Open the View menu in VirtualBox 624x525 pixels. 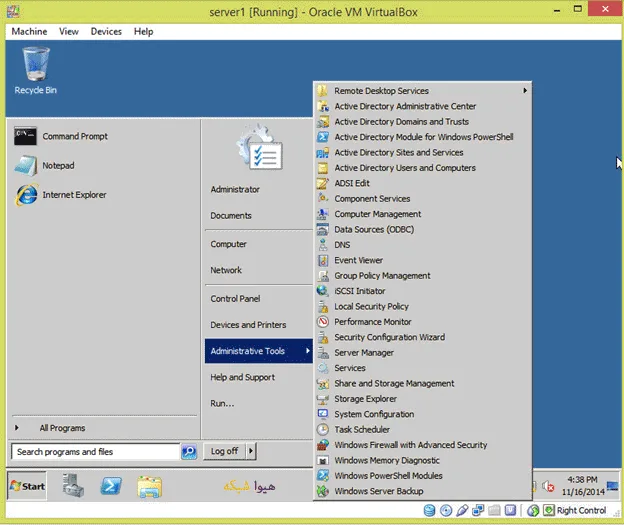(x=69, y=31)
